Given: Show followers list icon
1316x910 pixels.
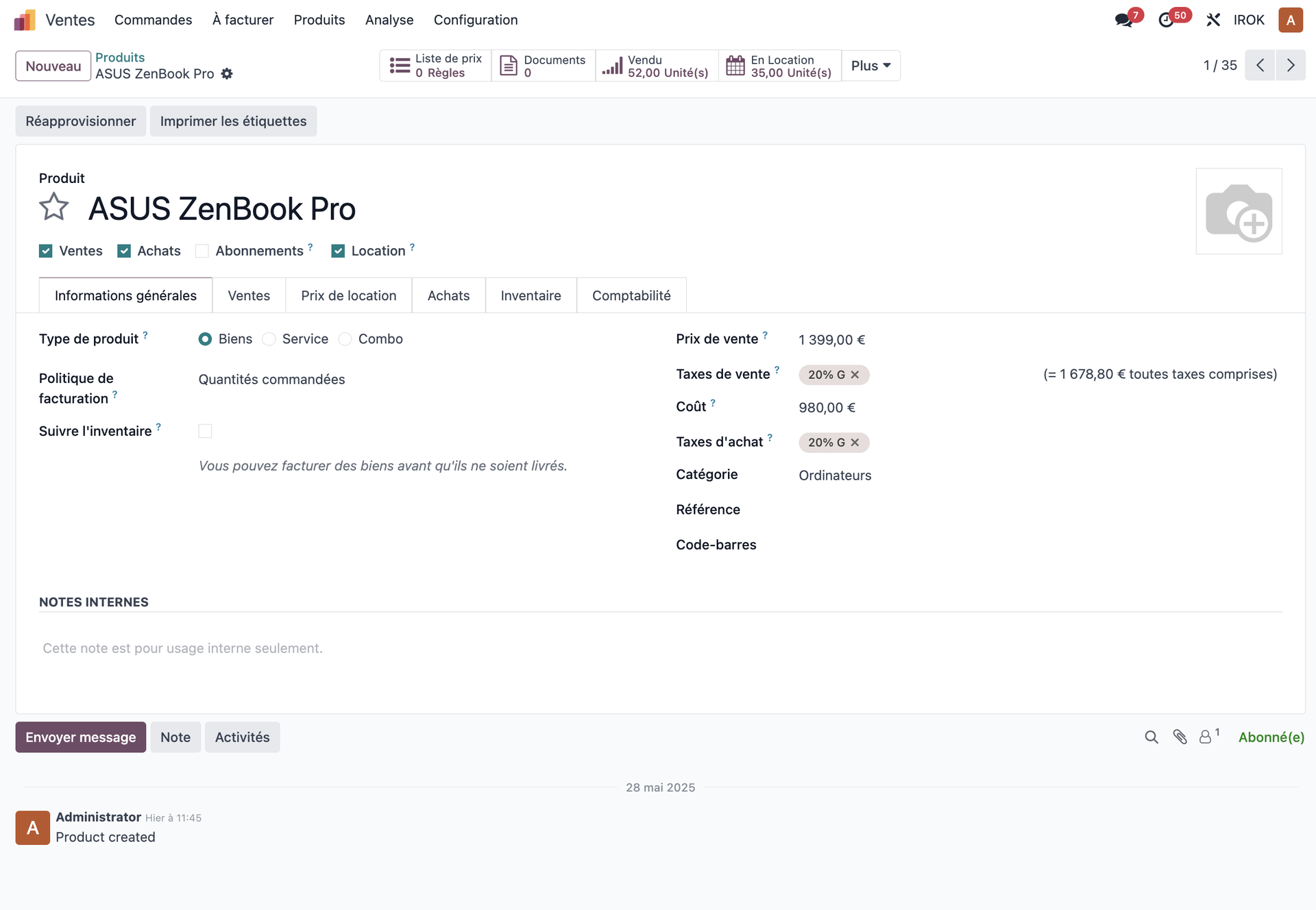Looking at the screenshot, I should point(1209,737).
